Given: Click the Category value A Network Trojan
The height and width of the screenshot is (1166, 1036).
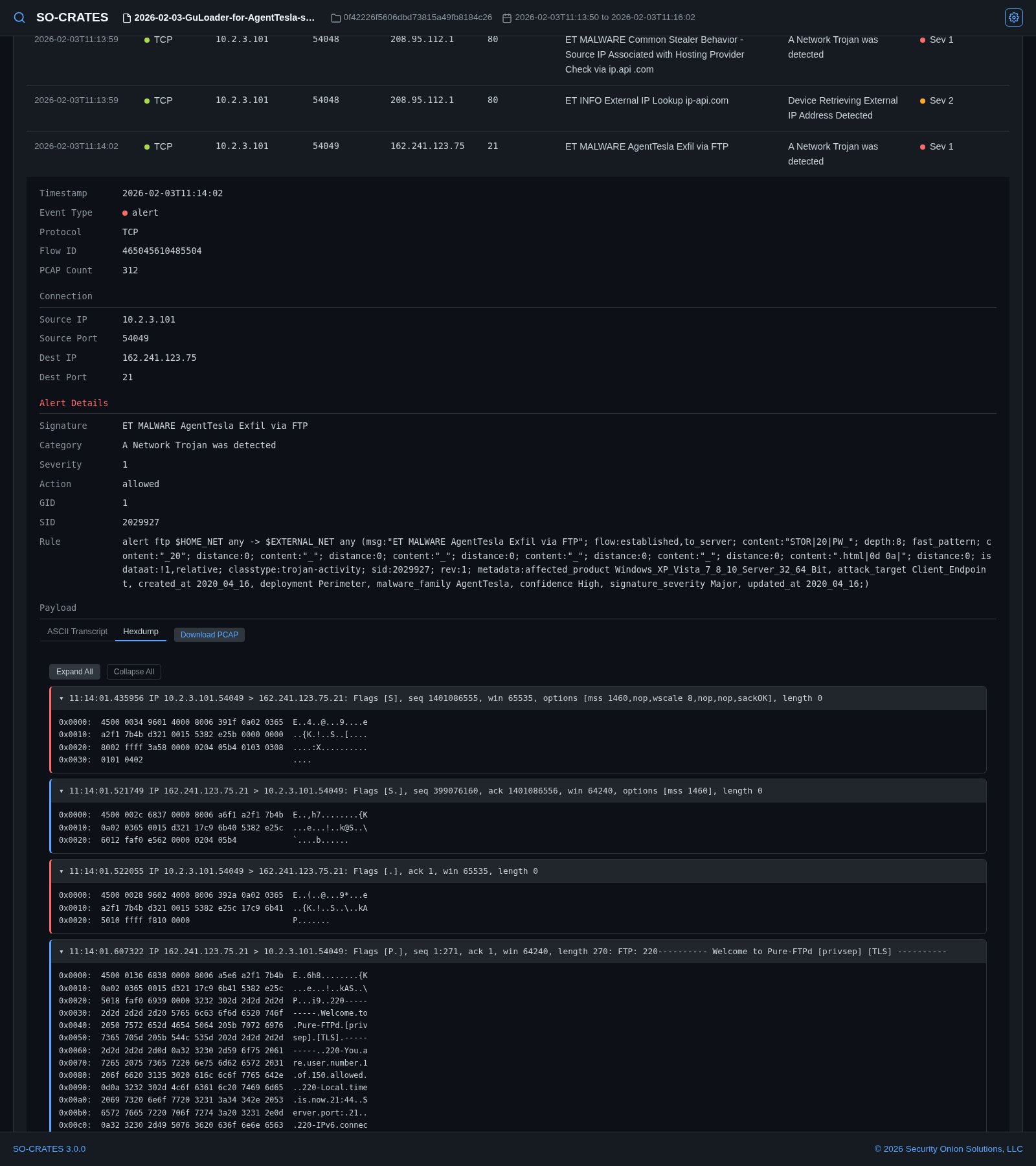Looking at the screenshot, I should coord(199,445).
